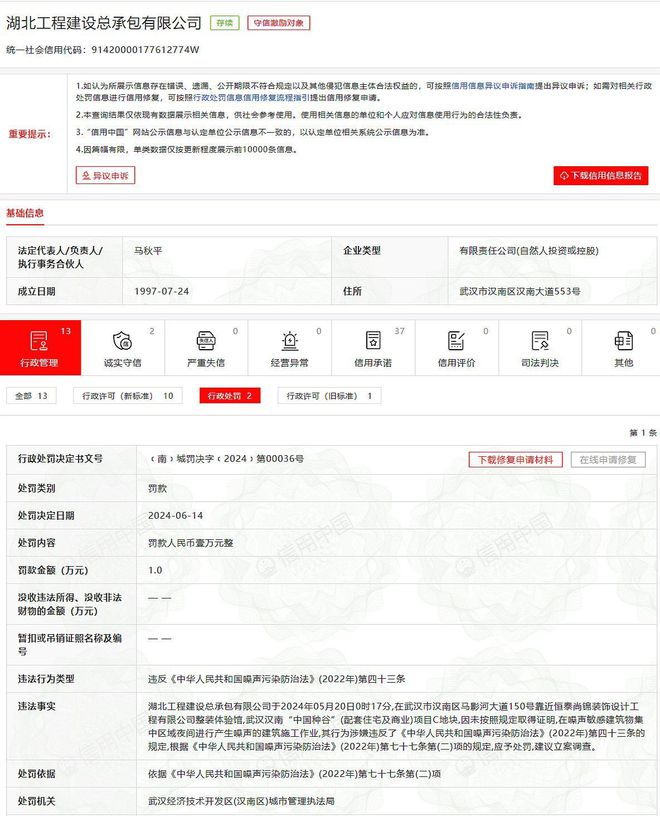Click credit code 91420000177612774W
Screen dimensions: 660x816
pyautogui.click(x=145, y=50)
